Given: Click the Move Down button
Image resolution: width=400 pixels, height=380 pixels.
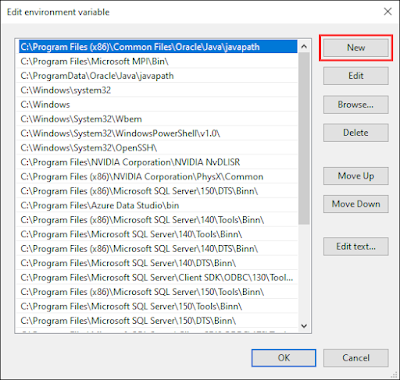Looking at the screenshot, I should 356,204.
